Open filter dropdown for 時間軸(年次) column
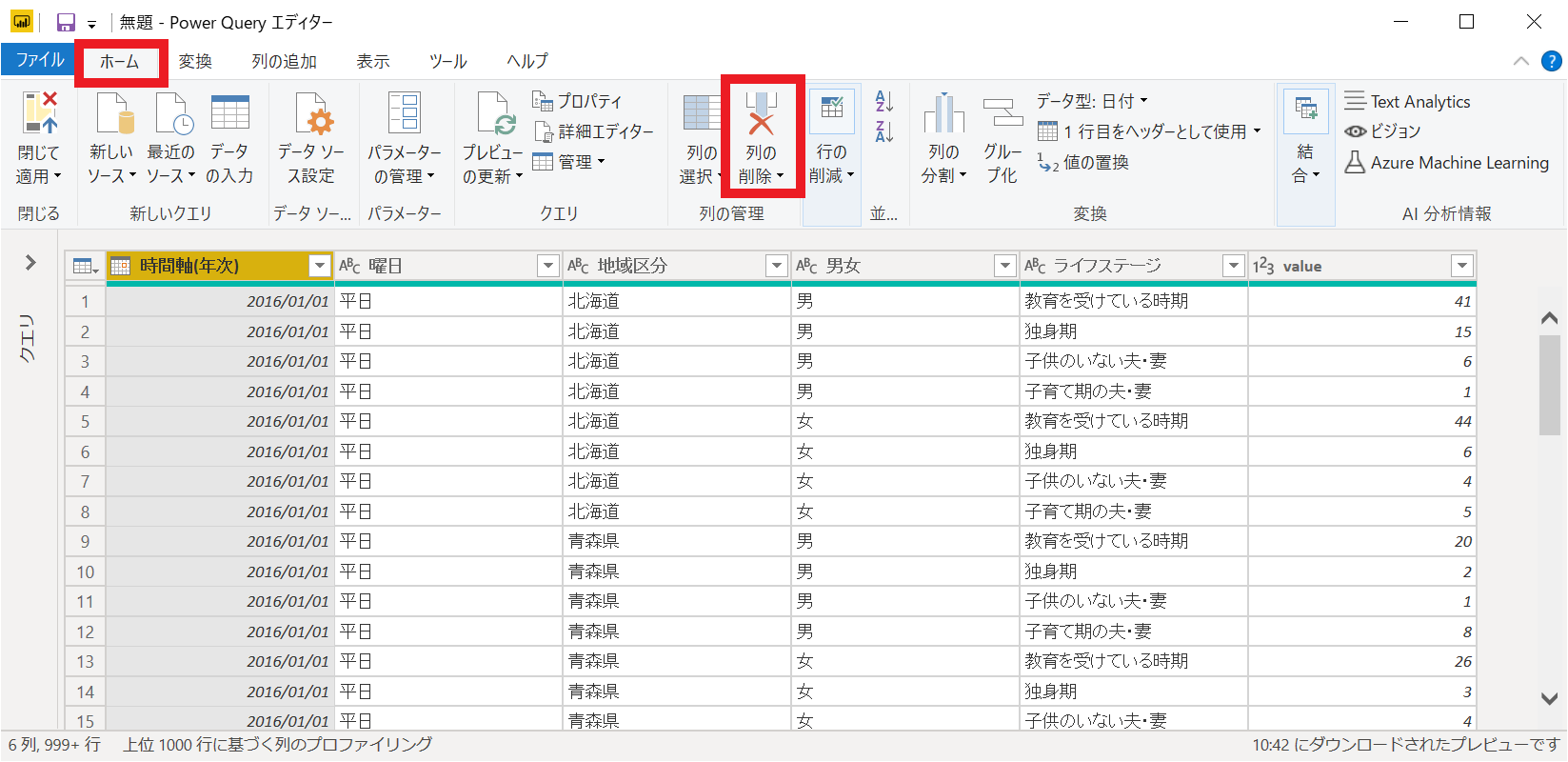The height and width of the screenshot is (762, 1568). (320, 266)
